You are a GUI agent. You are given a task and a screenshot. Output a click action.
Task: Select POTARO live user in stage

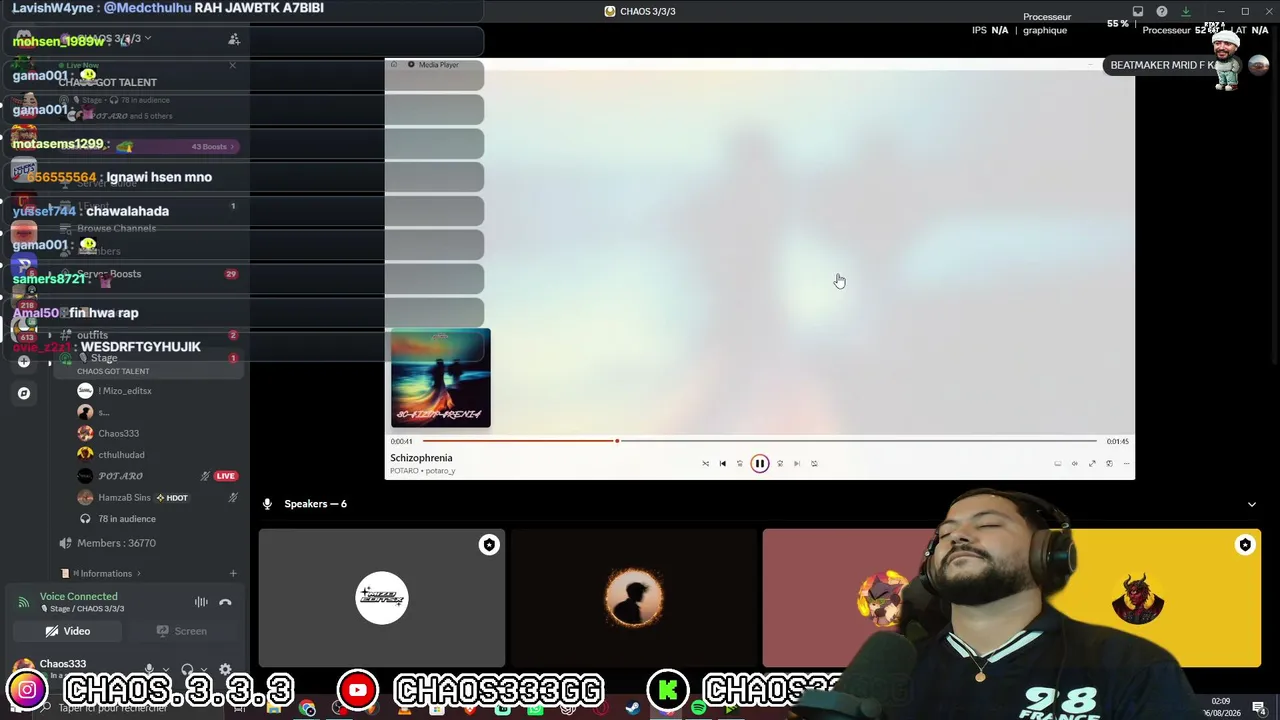tap(120, 476)
